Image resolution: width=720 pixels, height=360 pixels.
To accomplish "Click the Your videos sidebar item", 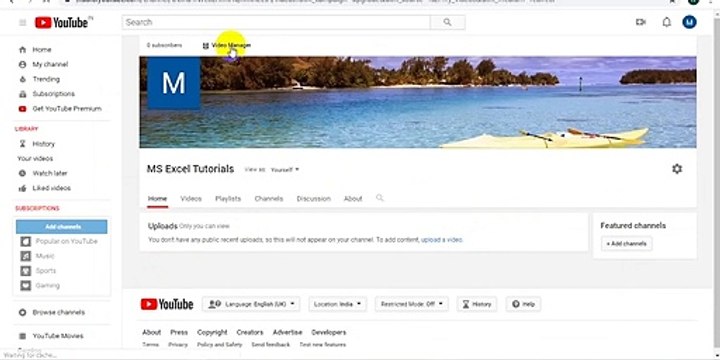I will [35, 158].
